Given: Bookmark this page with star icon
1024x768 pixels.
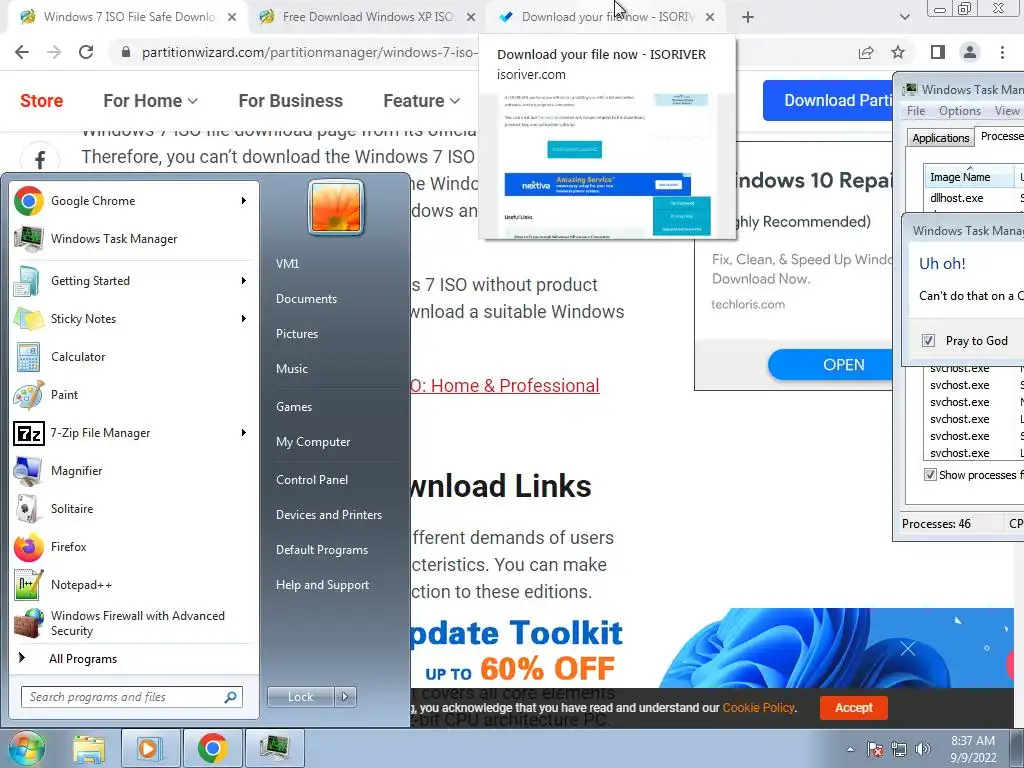Looking at the screenshot, I should pyautogui.click(x=898, y=52).
